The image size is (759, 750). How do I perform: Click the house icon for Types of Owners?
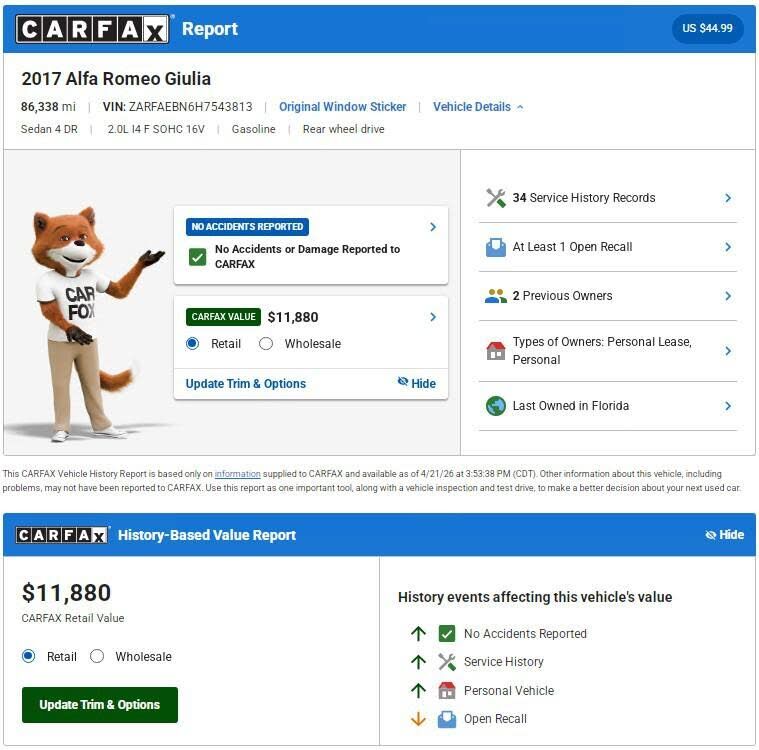tap(496, 351)
